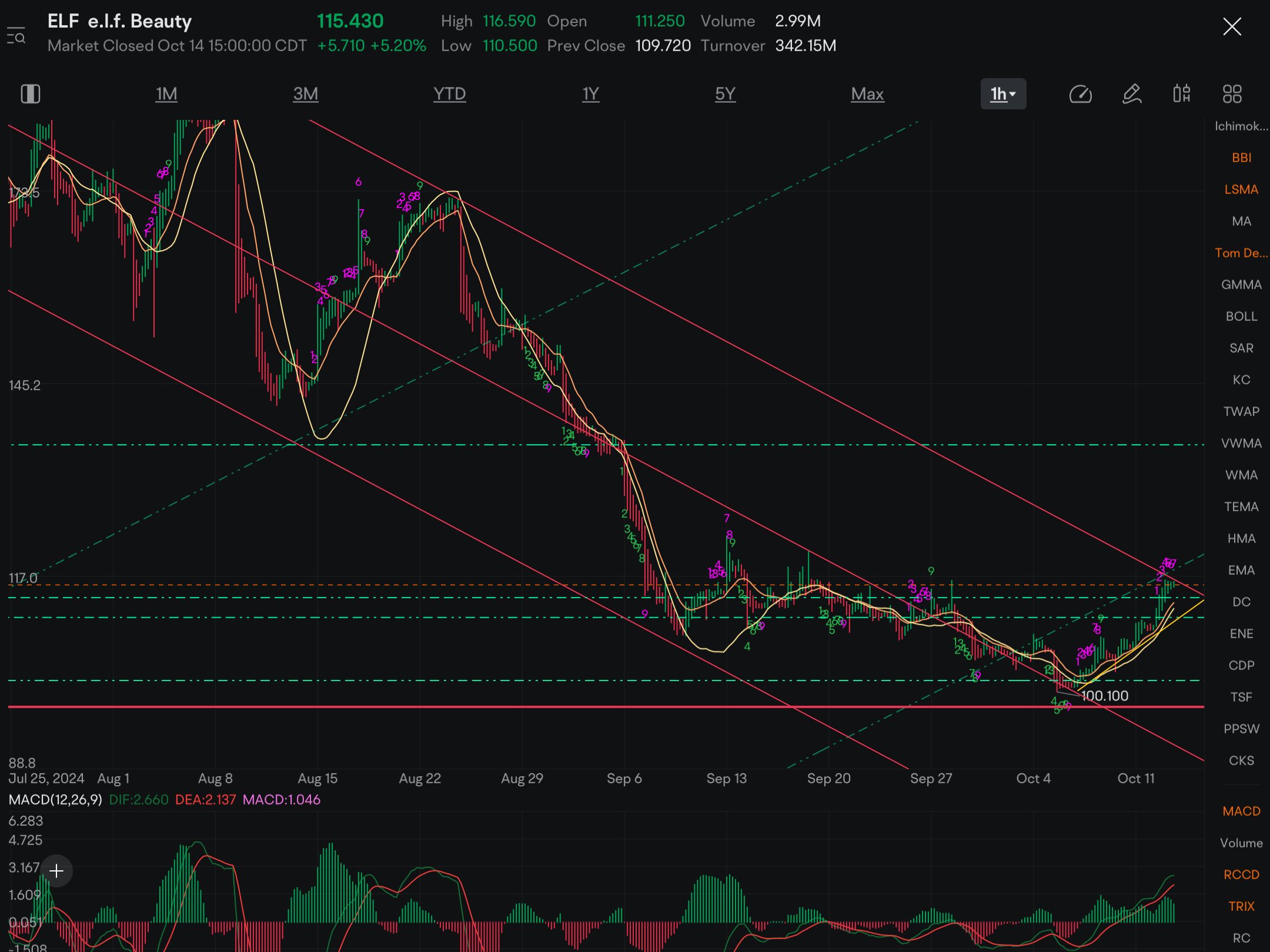The width and height of the screenshot is (1270, 952).
Task: Switch to YTD time range
Action: [x=449, y=94]
